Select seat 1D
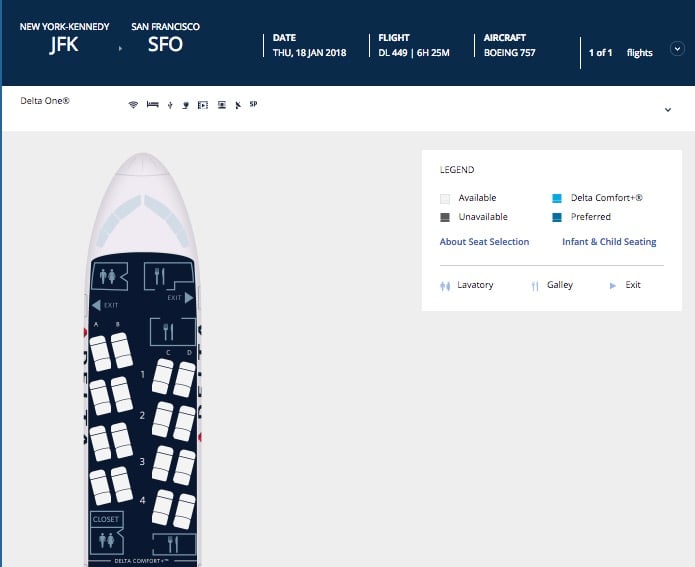Image resolution: width=695 pixels, height=567 pixels. pos(184,379)
